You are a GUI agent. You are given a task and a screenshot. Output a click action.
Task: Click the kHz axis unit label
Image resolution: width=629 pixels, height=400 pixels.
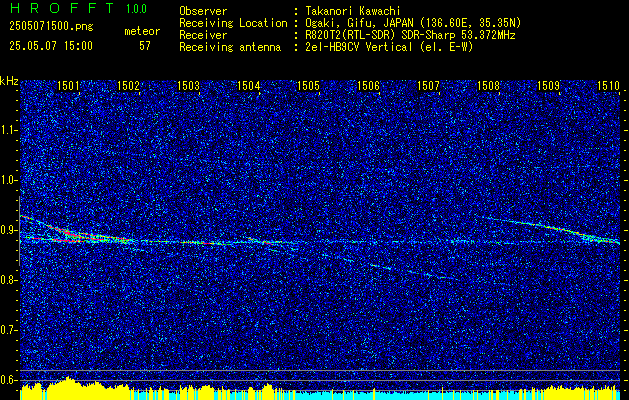[9, 81]
